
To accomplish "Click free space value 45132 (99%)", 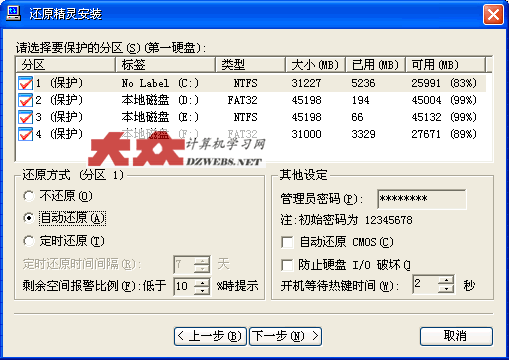I will [x=444, y=117].
